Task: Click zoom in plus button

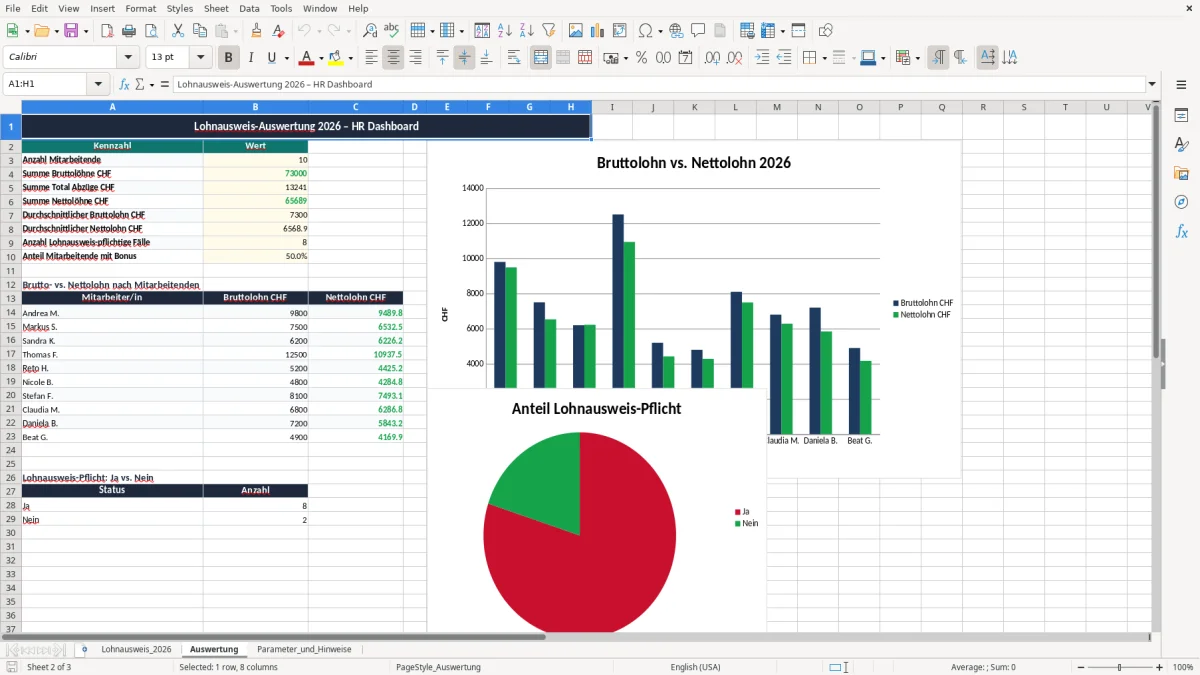Action: [1160, 667]
